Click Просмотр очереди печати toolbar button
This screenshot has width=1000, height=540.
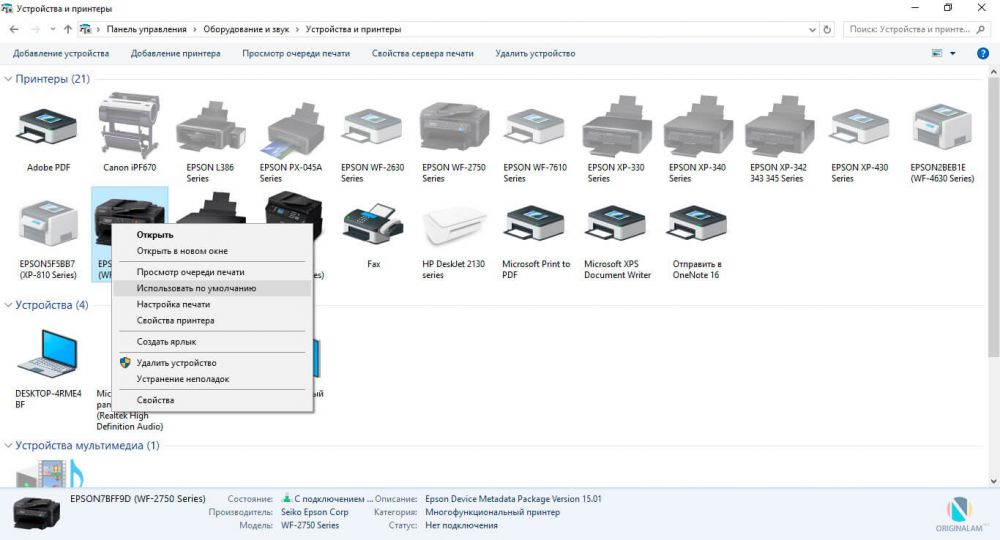[296, 54]
